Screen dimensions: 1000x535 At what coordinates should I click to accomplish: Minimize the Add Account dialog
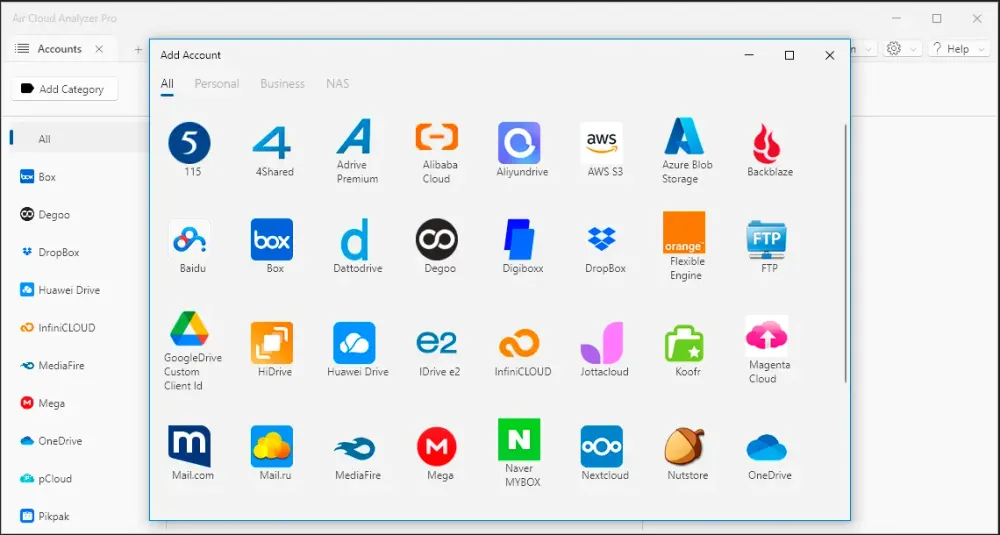[x=749, y=55]
